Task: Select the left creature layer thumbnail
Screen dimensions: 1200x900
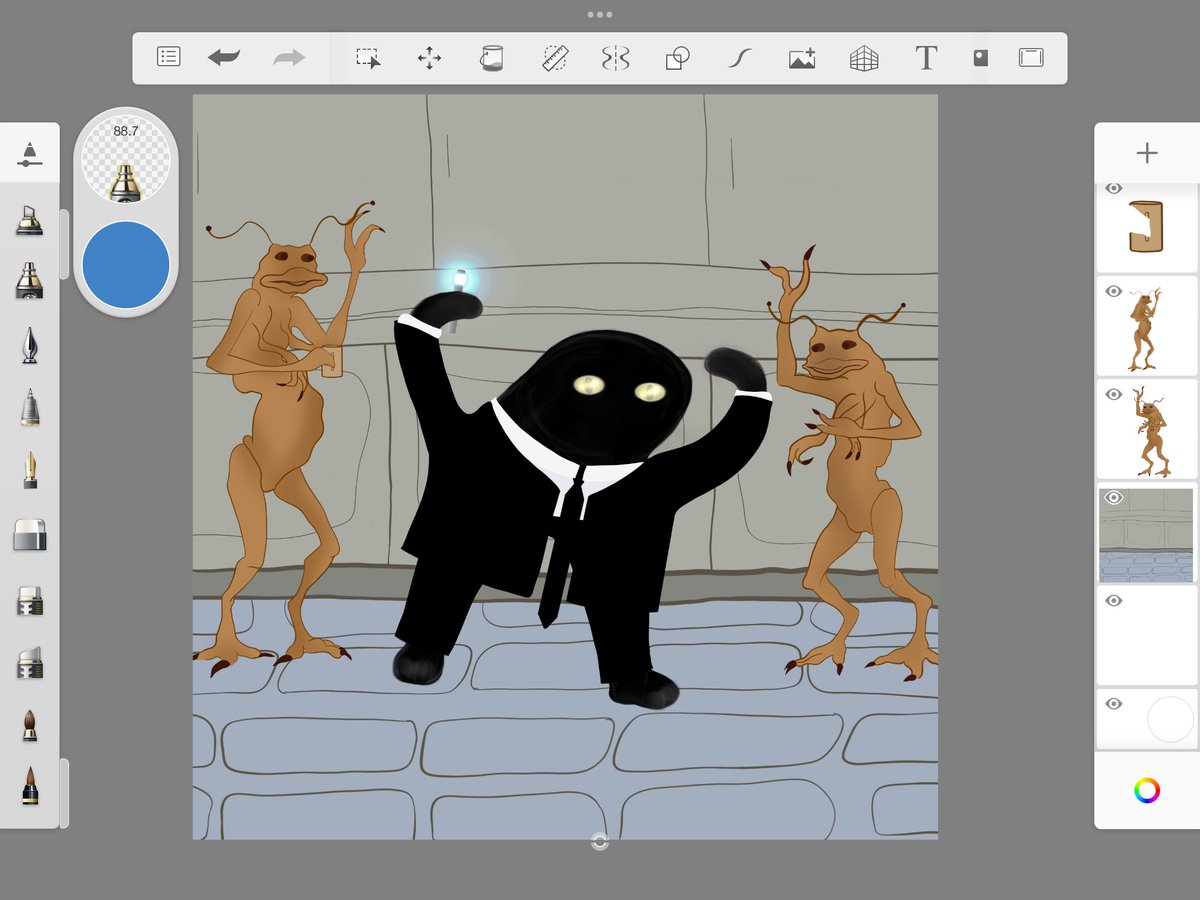Action: coord(1147,326)
